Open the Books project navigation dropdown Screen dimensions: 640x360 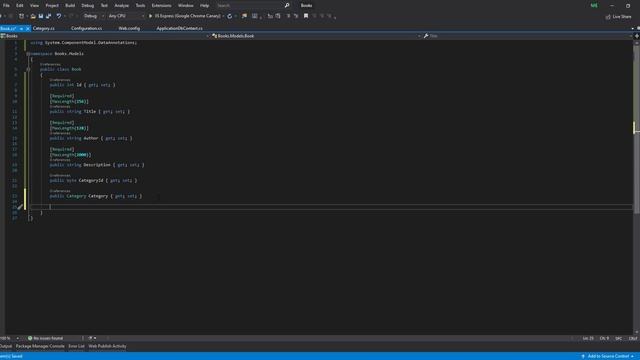coord(105,36)
